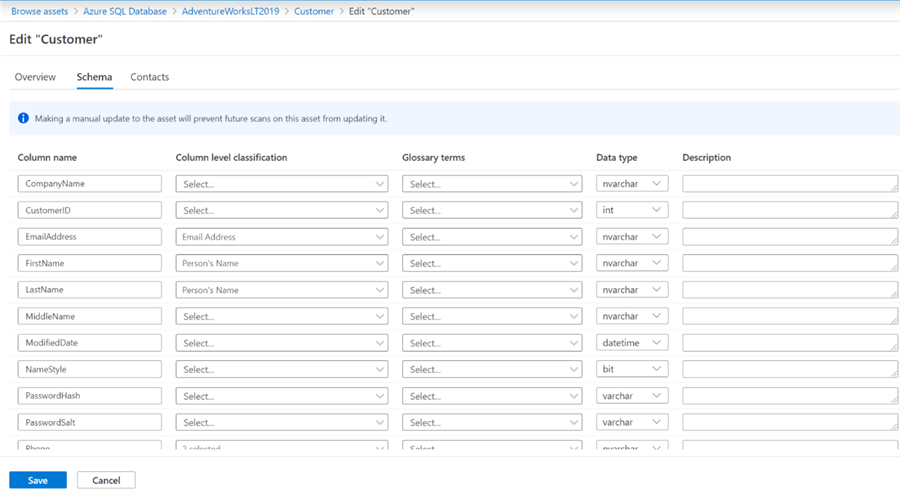Open Glossary terms dropdown for PasswordHash

pos(492,396)
